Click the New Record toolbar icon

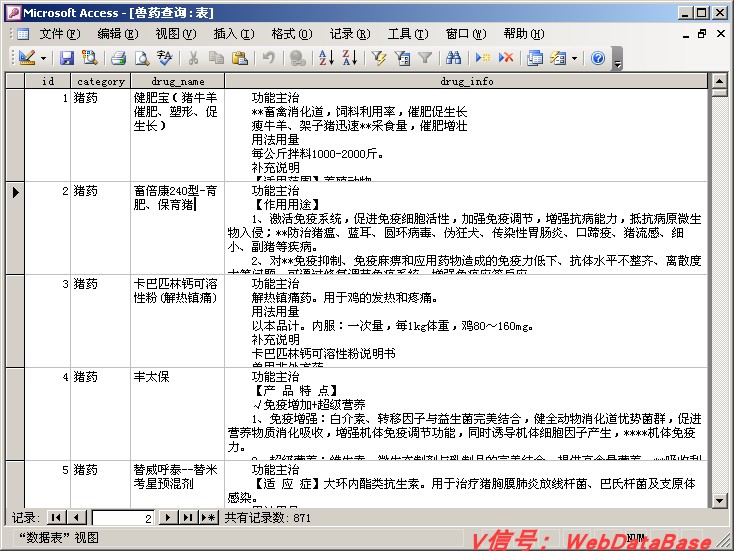click(x=482, y=58)
